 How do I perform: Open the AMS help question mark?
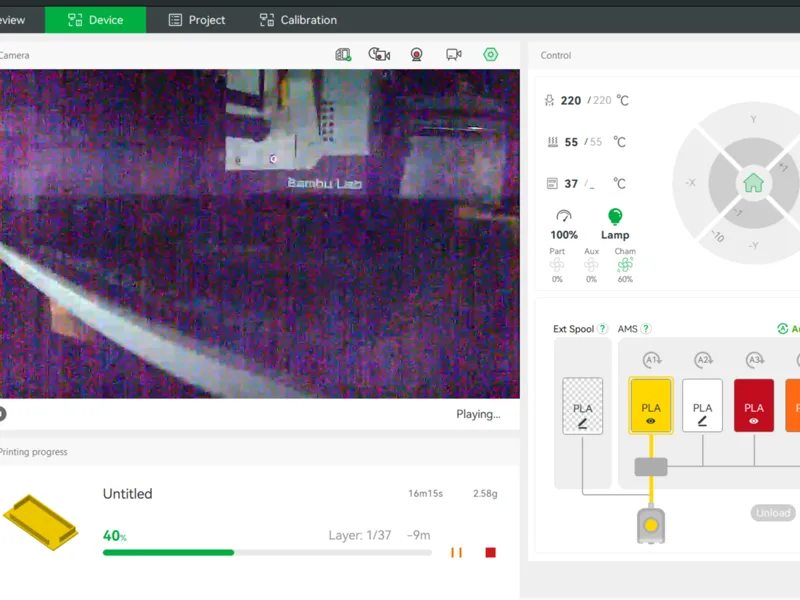coord(646,329)
